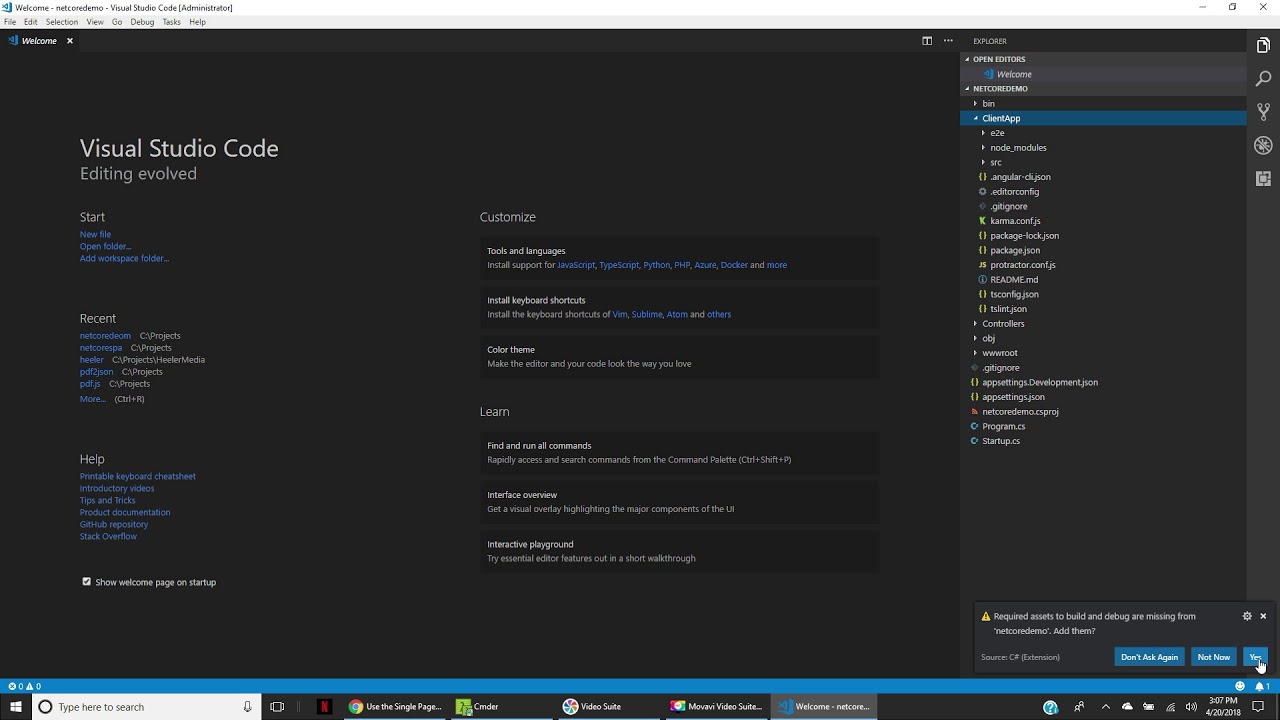1280x720 pixels.
Task: Click the Open folder... link
Action: pyautogui.click(x=105, y=246)
